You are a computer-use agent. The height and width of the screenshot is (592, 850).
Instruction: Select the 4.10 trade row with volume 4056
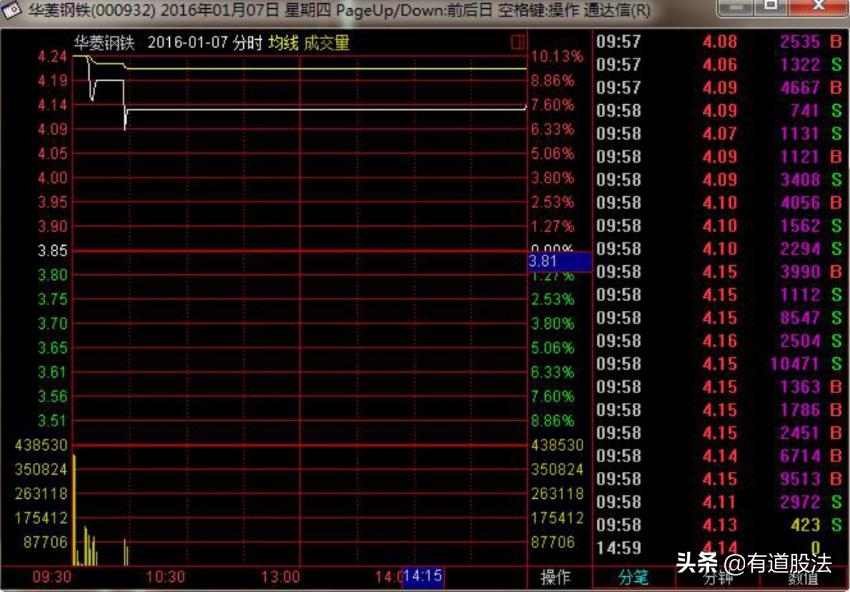pos(720,202)
